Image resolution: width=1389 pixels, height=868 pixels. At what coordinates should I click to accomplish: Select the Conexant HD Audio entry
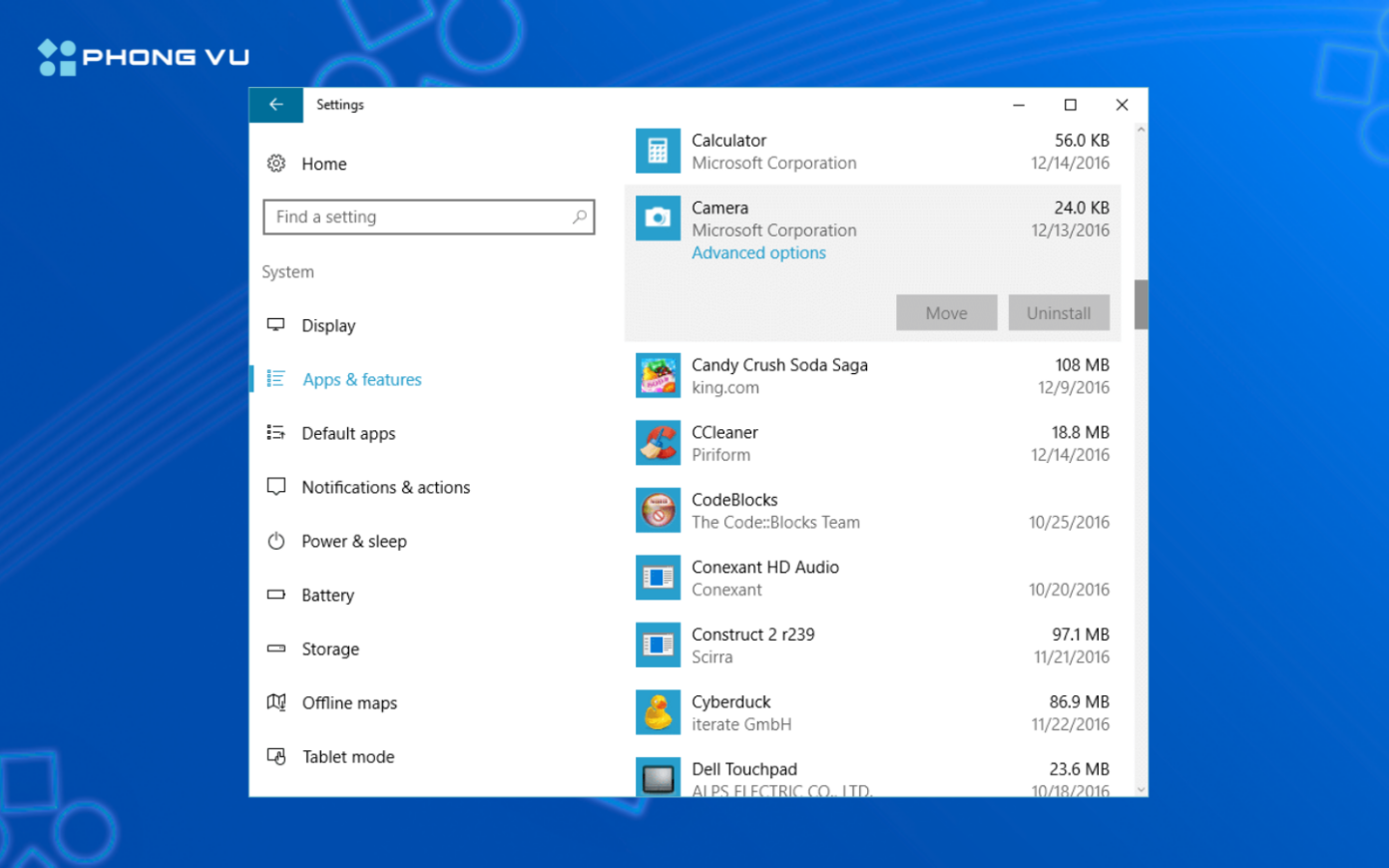[x=872, y=578]
